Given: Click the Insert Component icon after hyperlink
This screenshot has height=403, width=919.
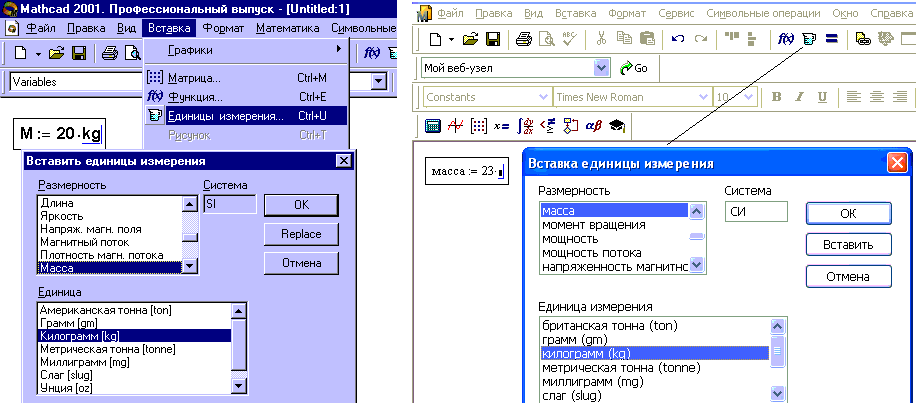Looking at the screenshot, I should pos(887,39).
